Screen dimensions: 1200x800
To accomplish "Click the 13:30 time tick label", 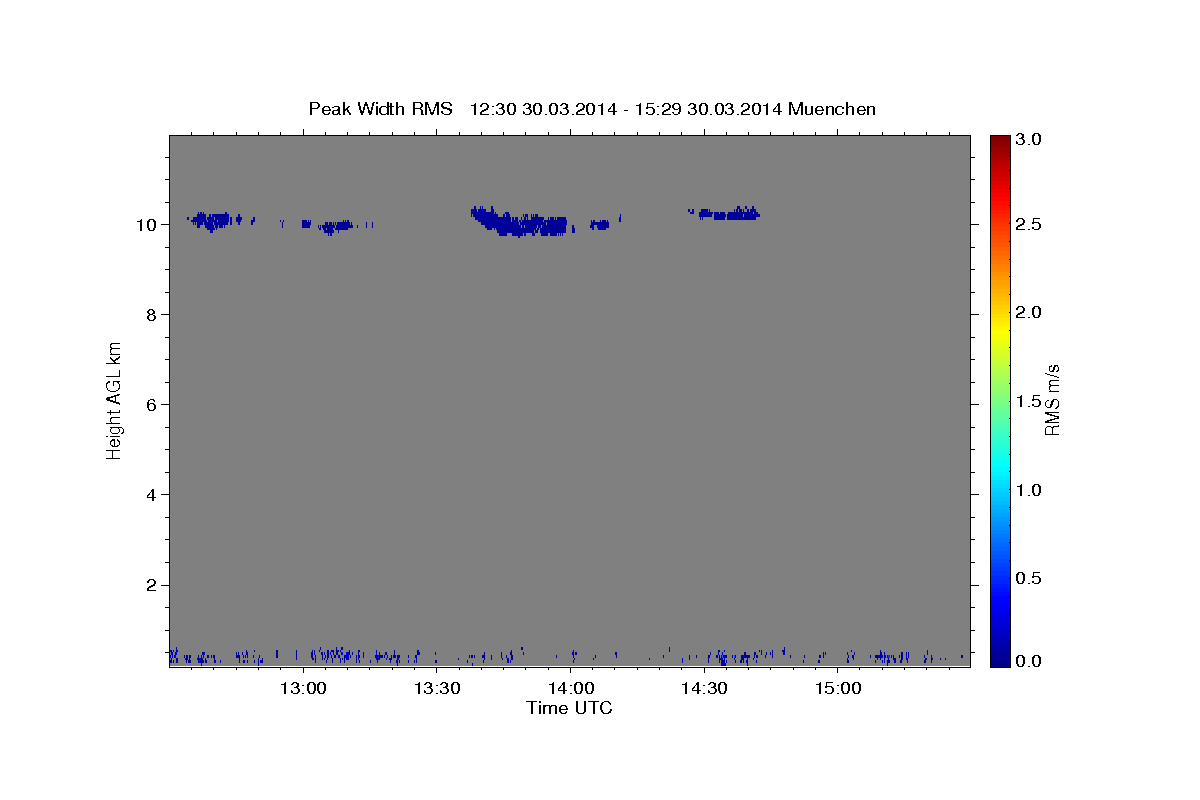I will tap(437, 689).
